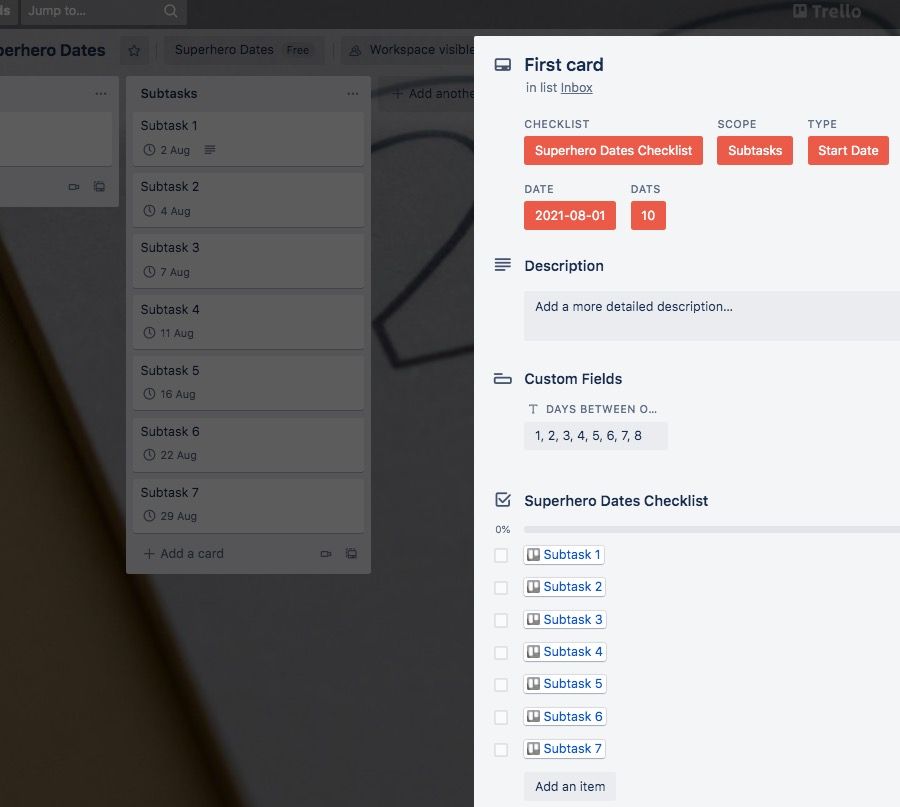Viewport: 900px width, 807px height.
Task: Follow the Inbox list link
Action: (576, 87)
